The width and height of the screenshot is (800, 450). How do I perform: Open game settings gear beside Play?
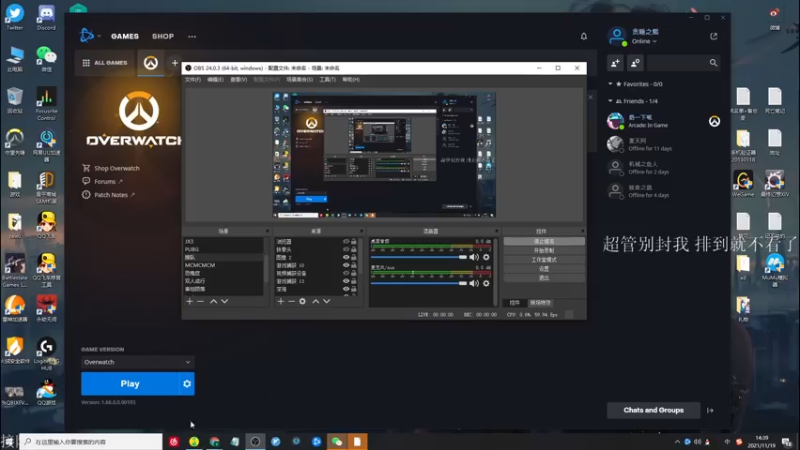pyautogui.click(x=187, y=384)
